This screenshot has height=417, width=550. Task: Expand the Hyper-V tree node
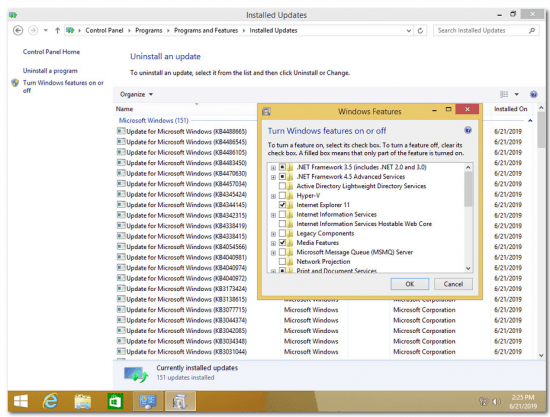tap(273, 196)
